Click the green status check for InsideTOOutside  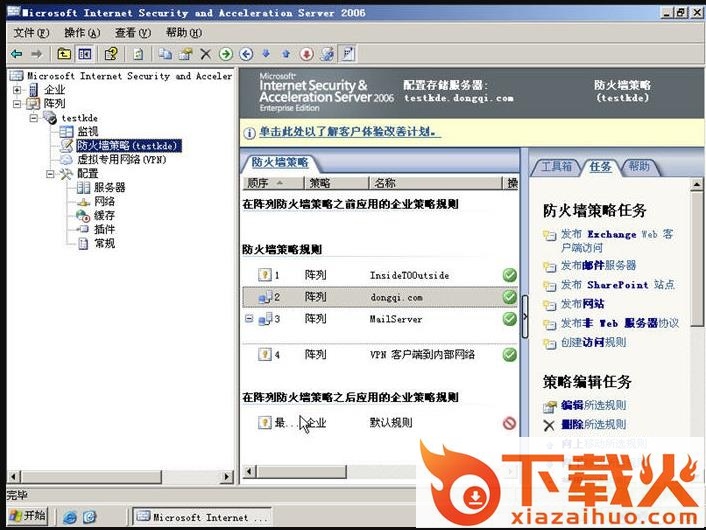click(509, 275)
